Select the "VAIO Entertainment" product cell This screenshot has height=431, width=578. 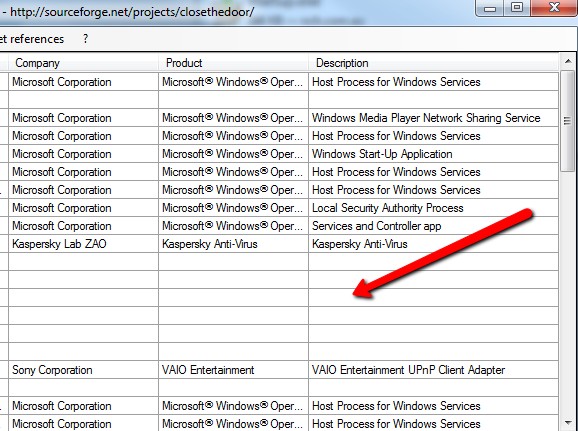click(234, 370)
